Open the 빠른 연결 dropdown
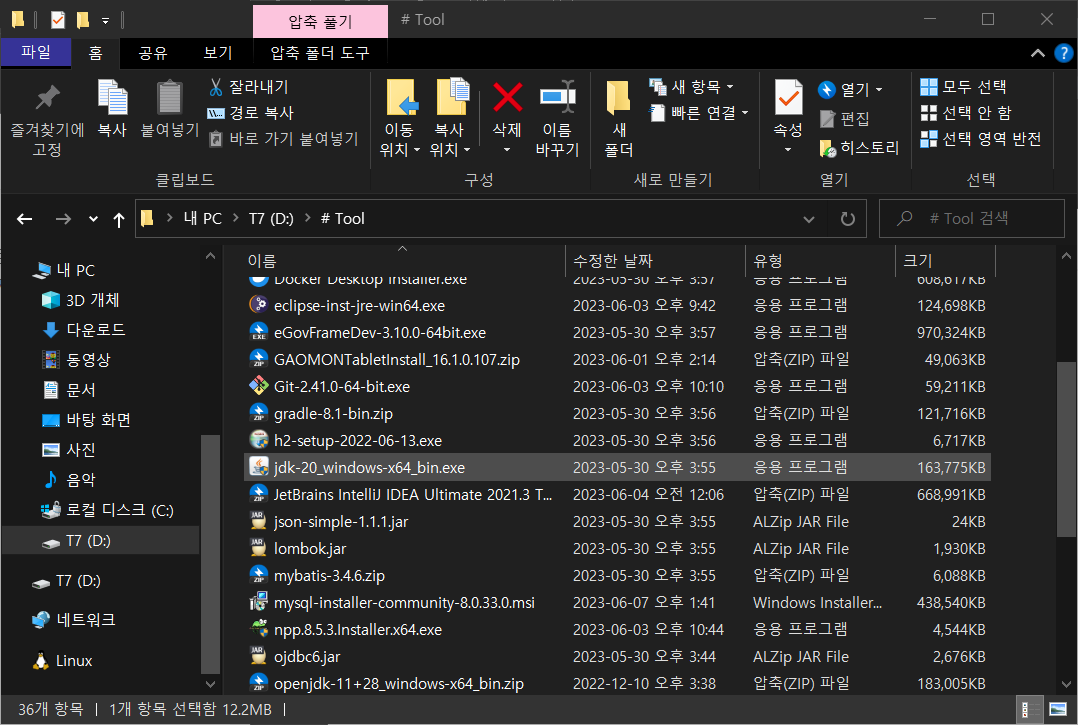Image resolution: width=1078 pixels, height=725 pixels. [x=699, y=113]
